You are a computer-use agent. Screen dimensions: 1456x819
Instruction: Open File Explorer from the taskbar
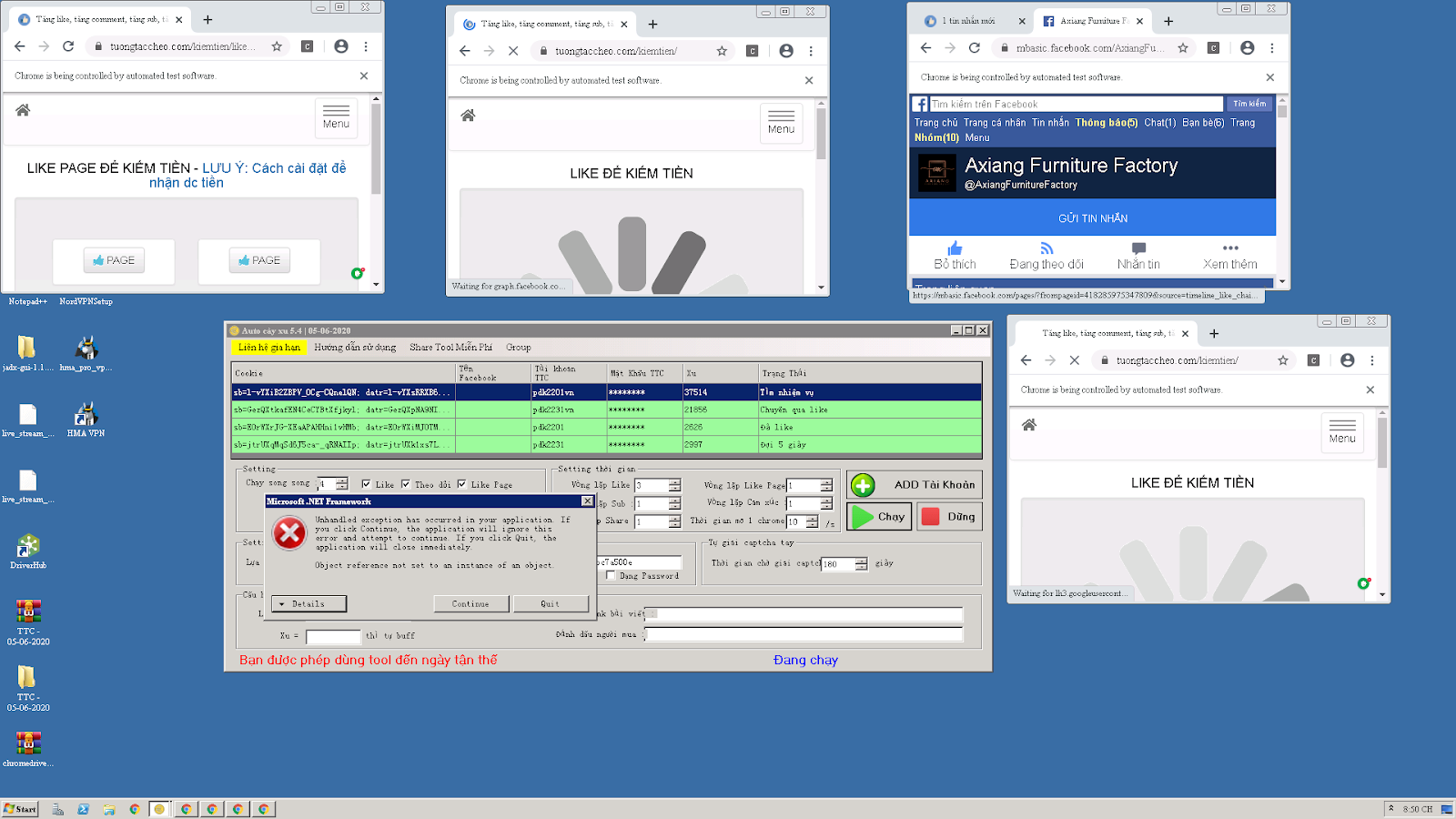108,809
